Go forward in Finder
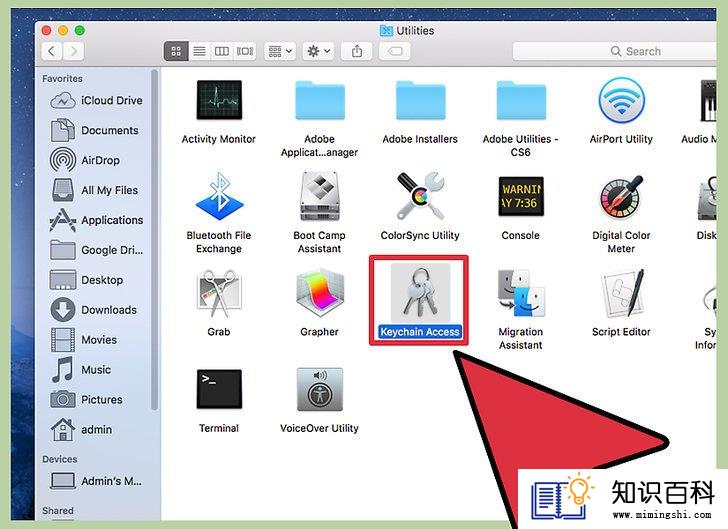This screenshot has height=529, width=728. (73, 51)
